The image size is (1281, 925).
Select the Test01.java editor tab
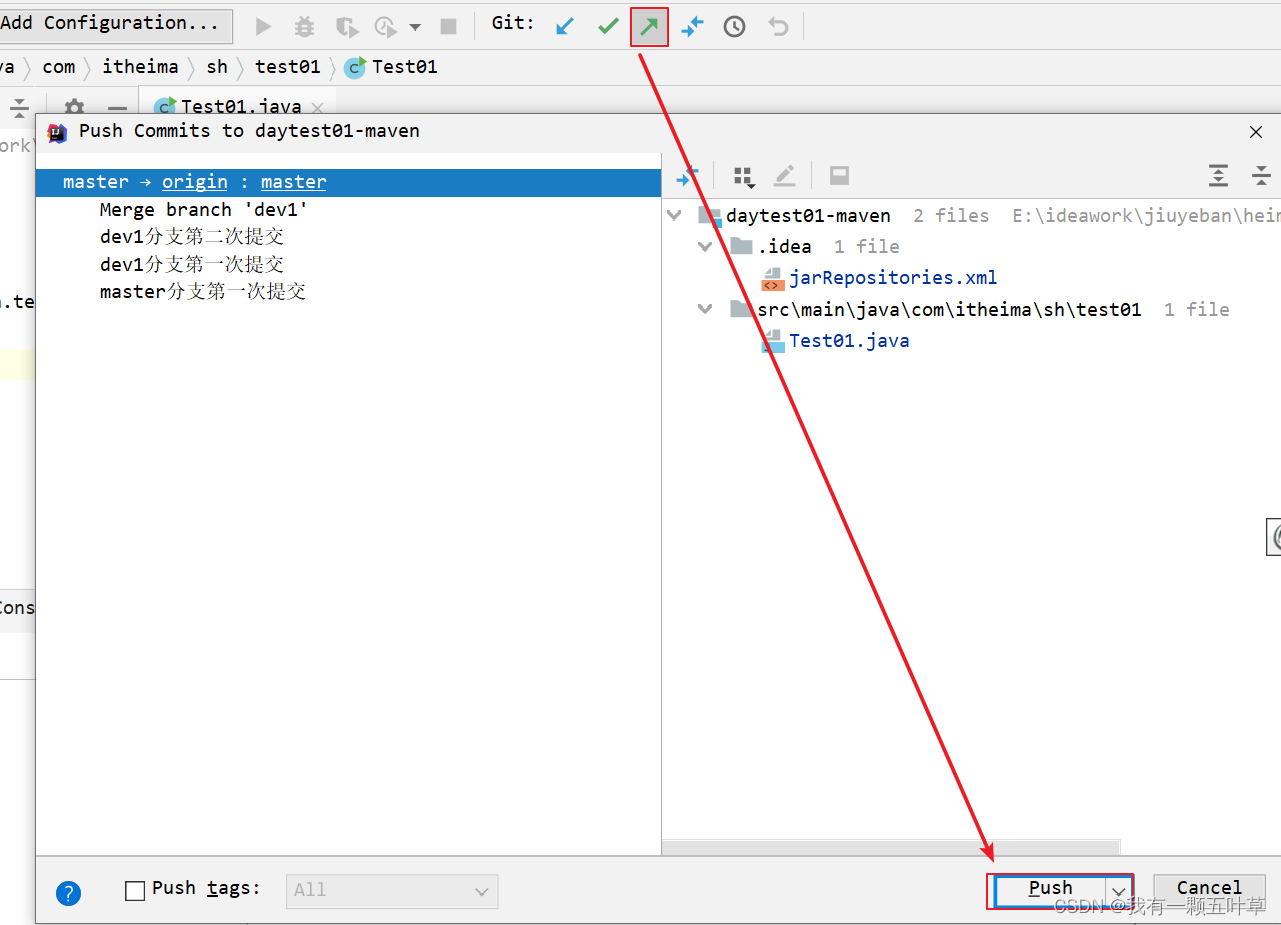tap(240, 107)
